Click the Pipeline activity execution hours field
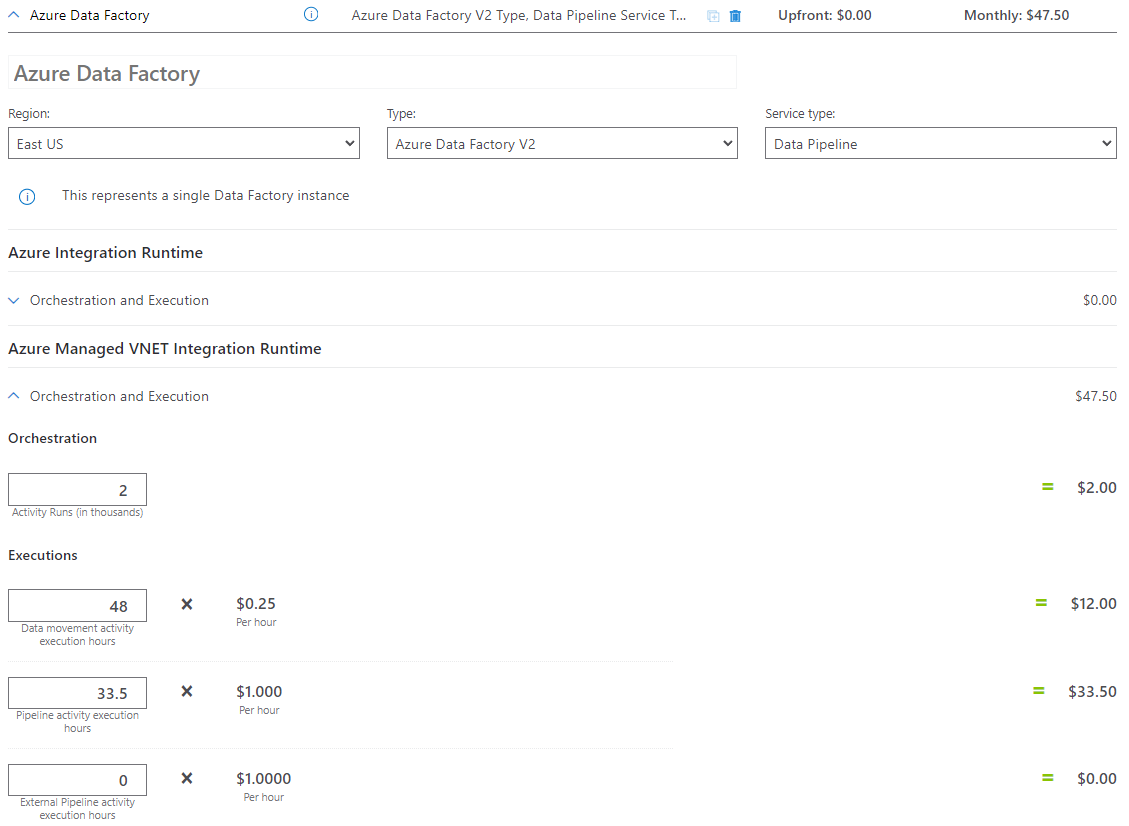This screenshot has height=826, width=1129. [78, 693]
